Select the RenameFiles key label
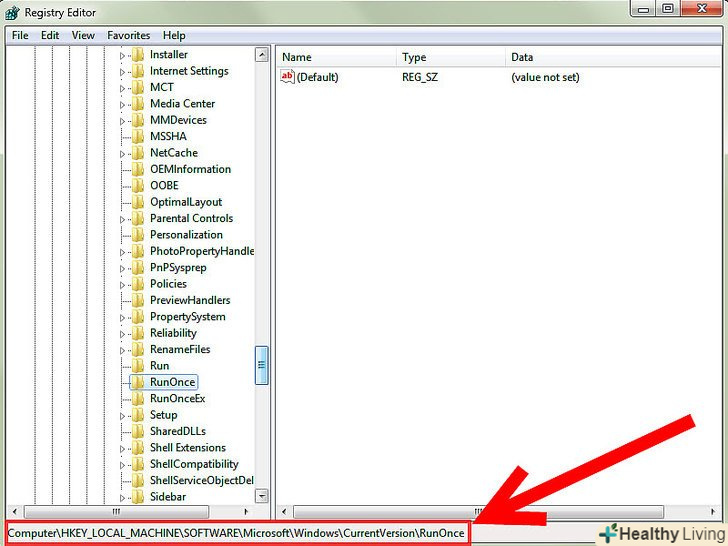The height and width of the screenshot is (546, 728). [x=180, y=349]
